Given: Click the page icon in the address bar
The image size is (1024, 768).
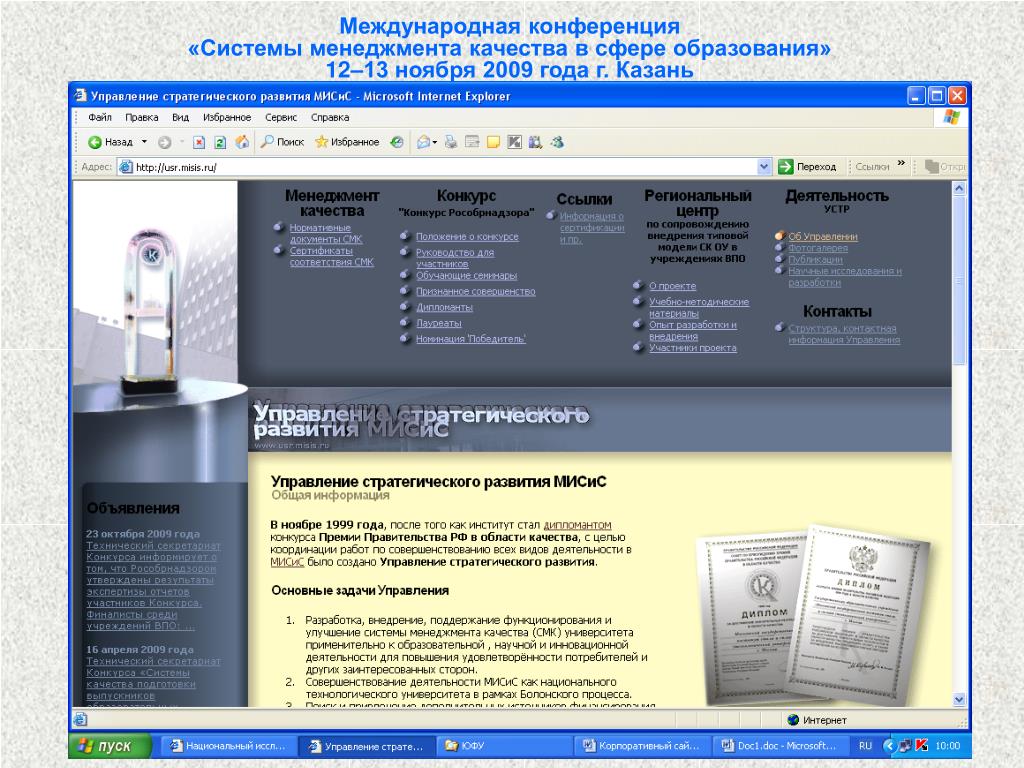Looking at the screenshot, I should [x=126, y=167].
